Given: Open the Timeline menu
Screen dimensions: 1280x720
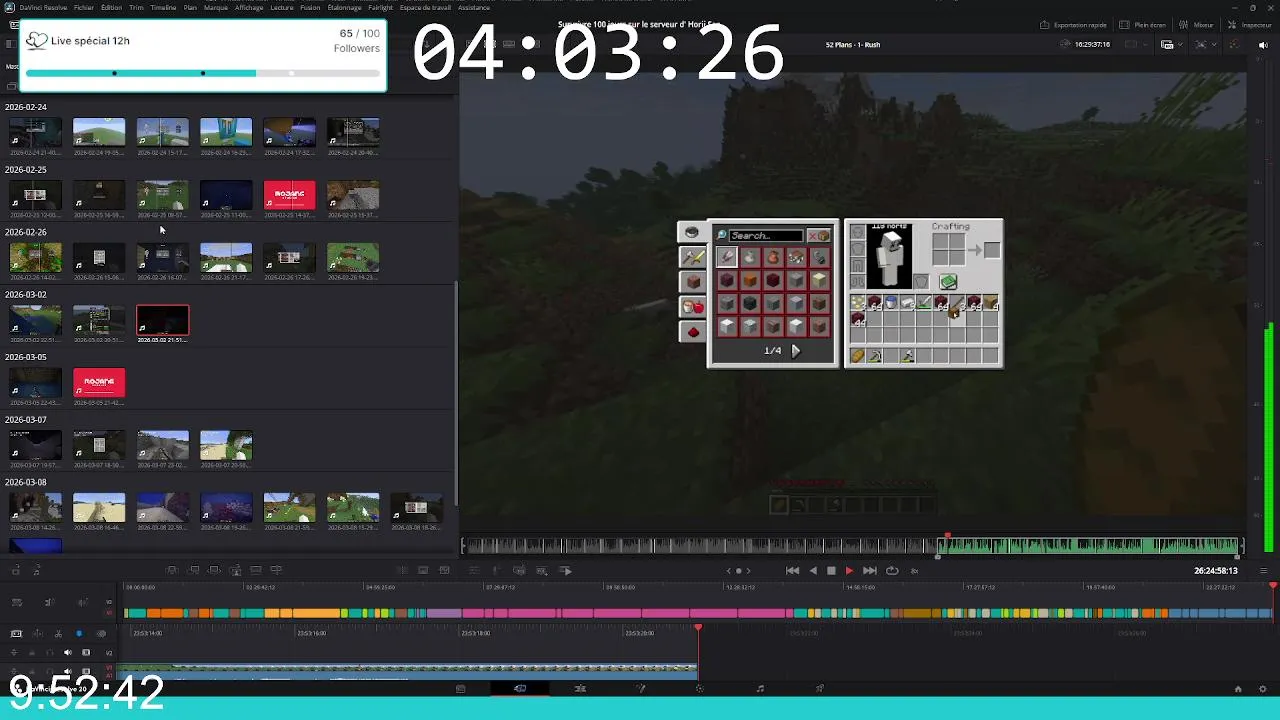Looking at the screenshot, I should 163,7.
